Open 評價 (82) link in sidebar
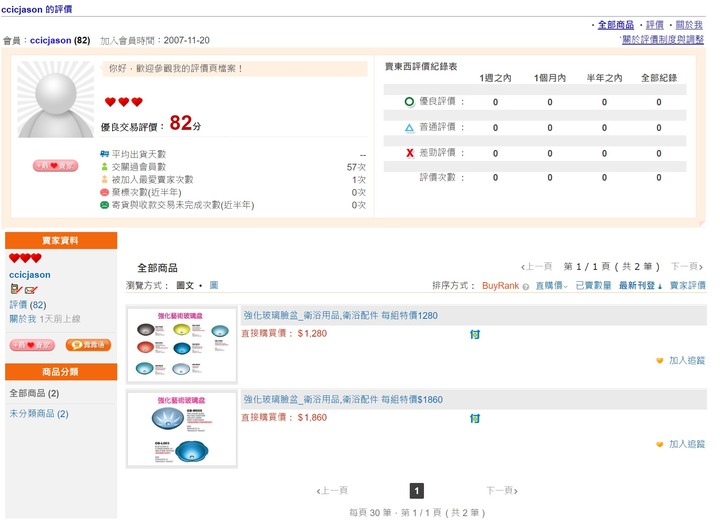Screen dimensions: 720x524 28,304
